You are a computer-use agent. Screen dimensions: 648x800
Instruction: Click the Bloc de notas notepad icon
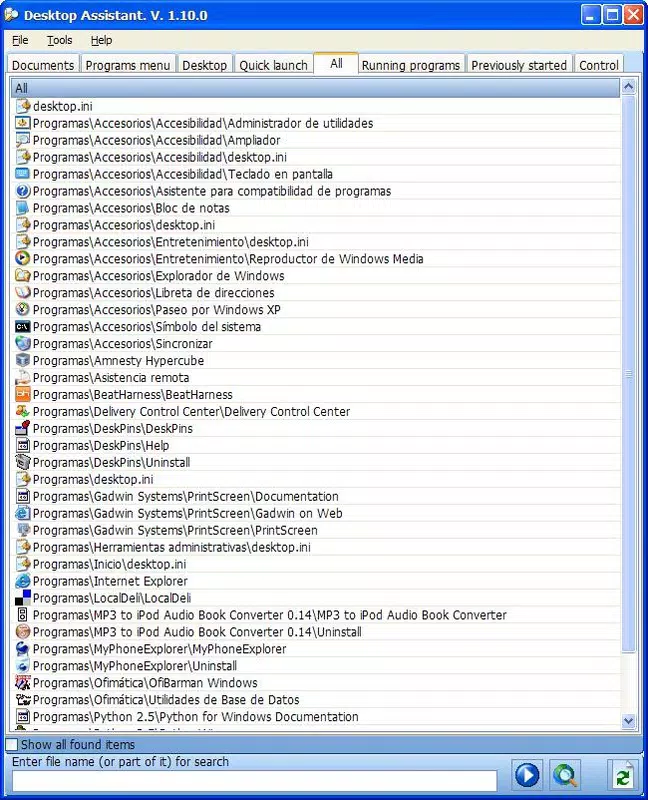click(x=22, y=208)
